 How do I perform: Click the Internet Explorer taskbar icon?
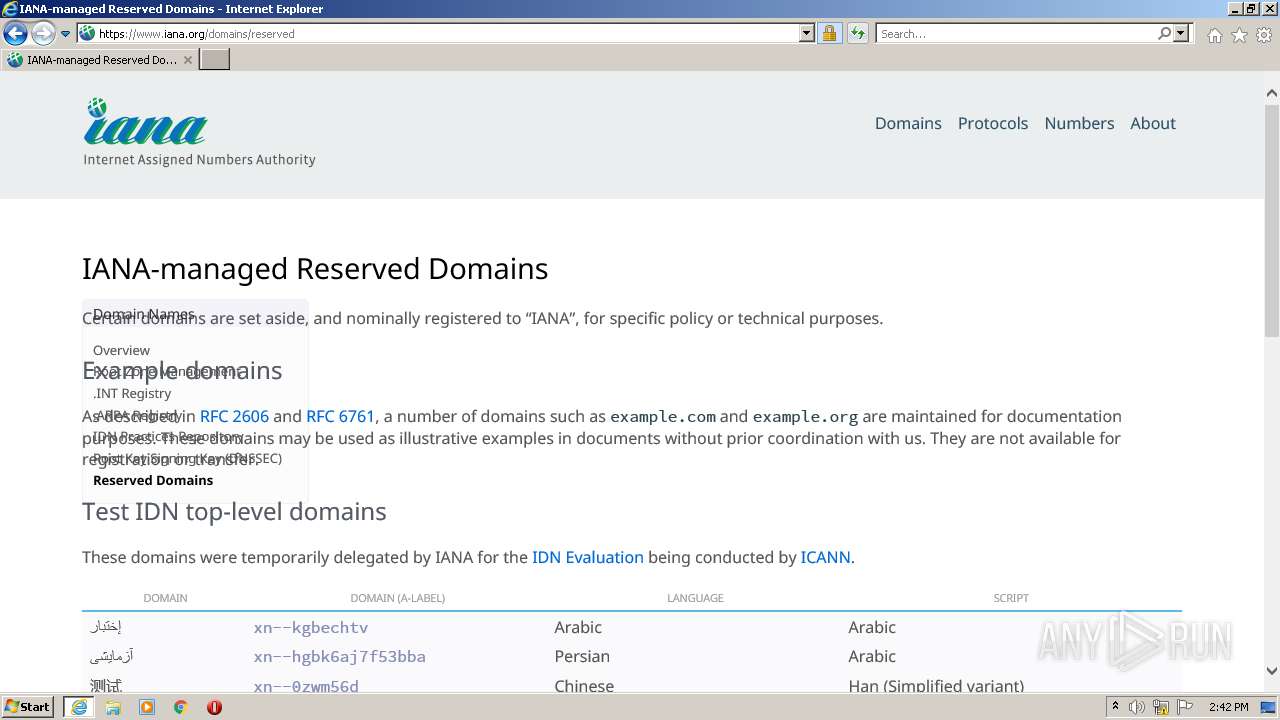(x=79, y=707)
